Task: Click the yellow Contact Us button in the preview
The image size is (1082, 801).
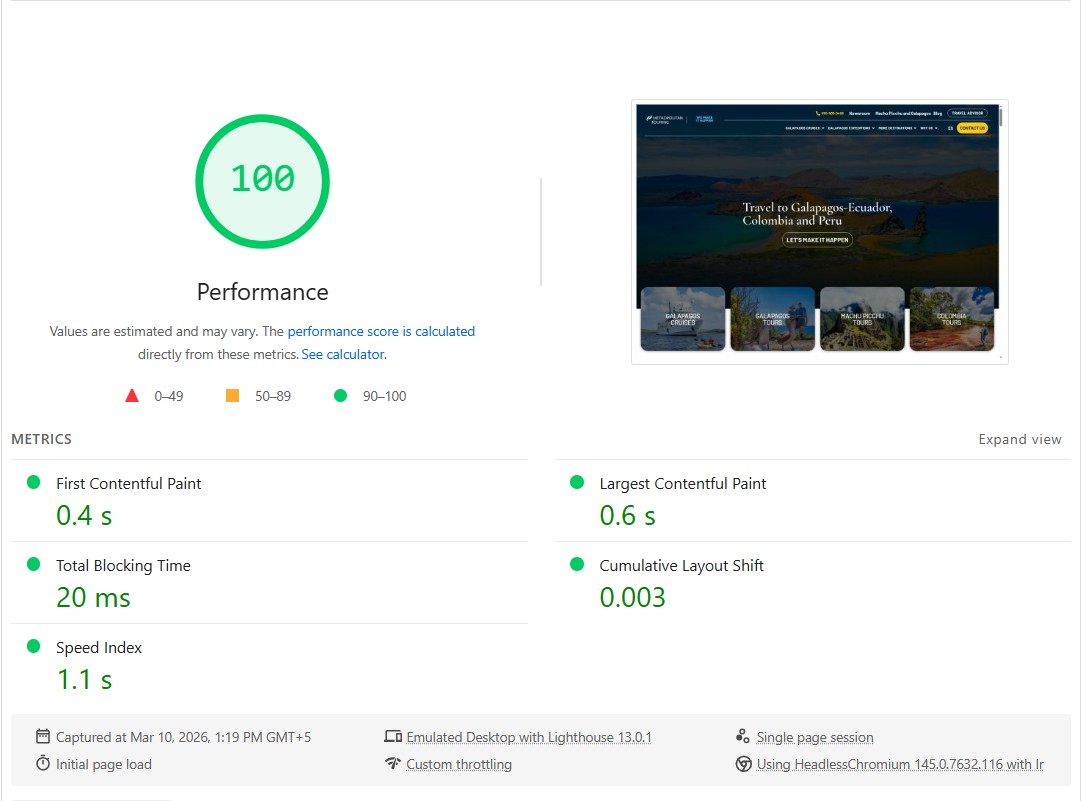Action: 972,128
